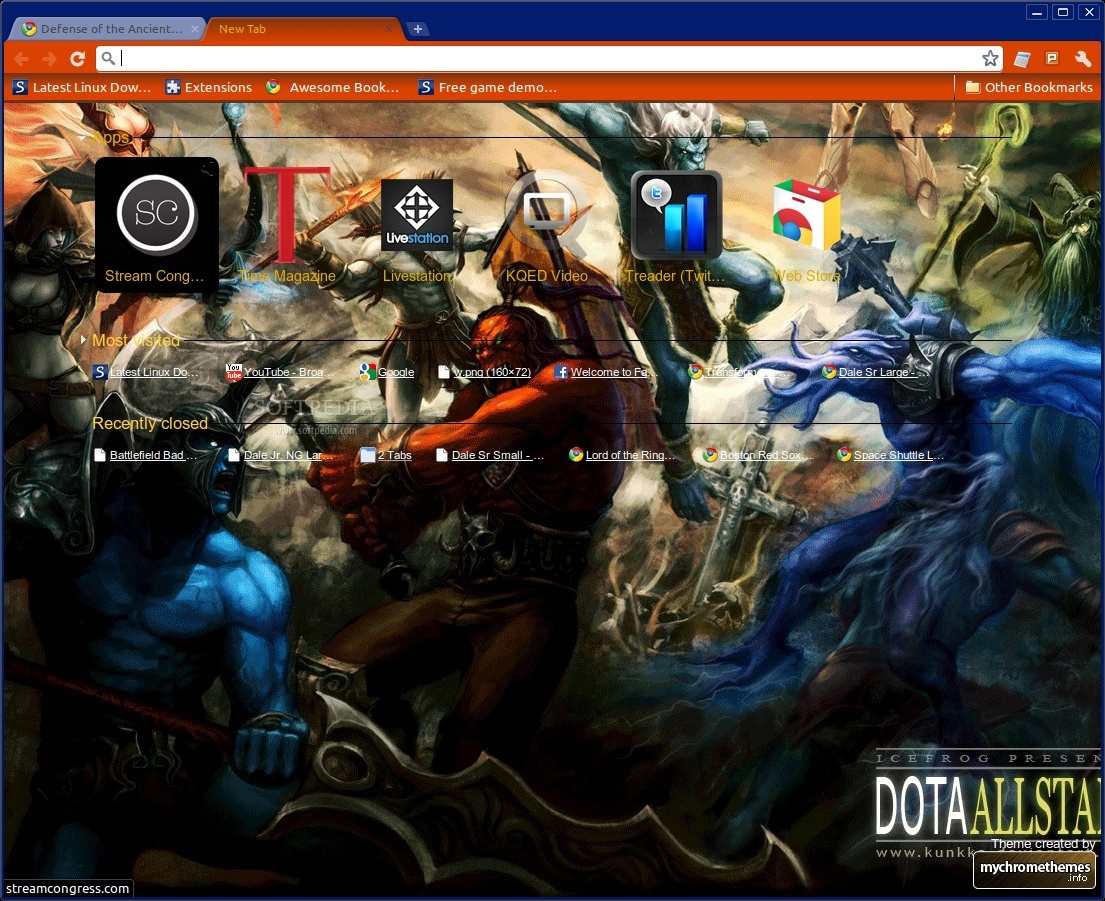Maximize the browser window
Image resolution: width=1105 pixels, height=901 pixels.
(1063, 13)
